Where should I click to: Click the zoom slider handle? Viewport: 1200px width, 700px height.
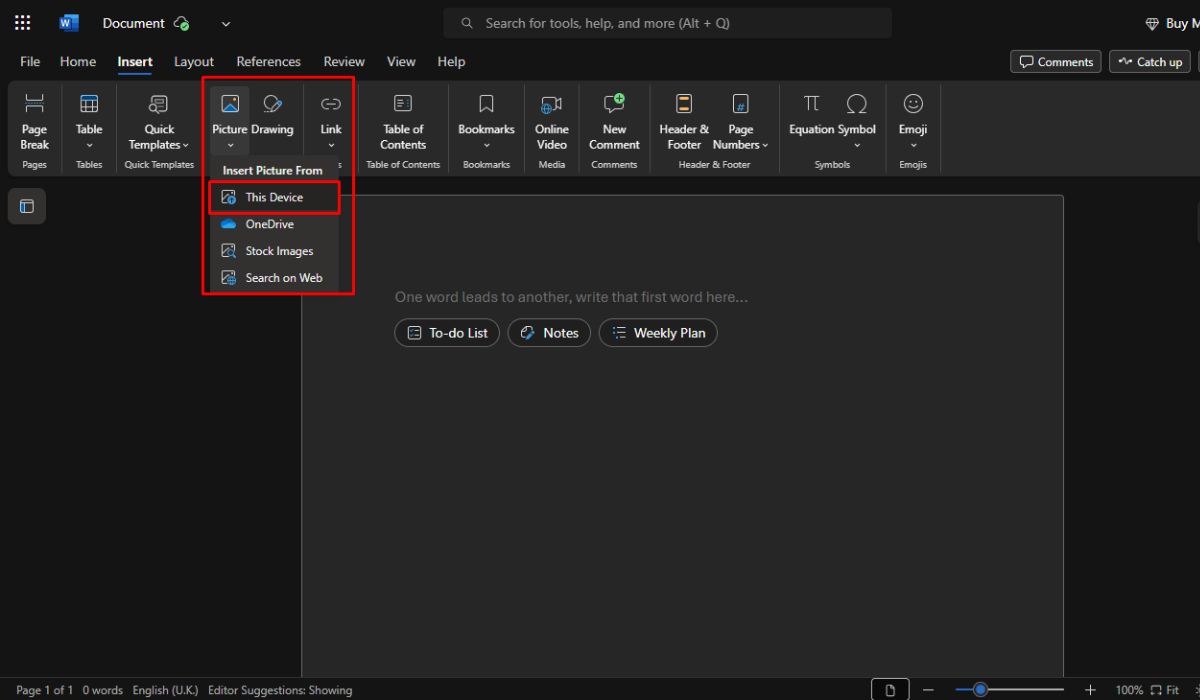point(981,690)
